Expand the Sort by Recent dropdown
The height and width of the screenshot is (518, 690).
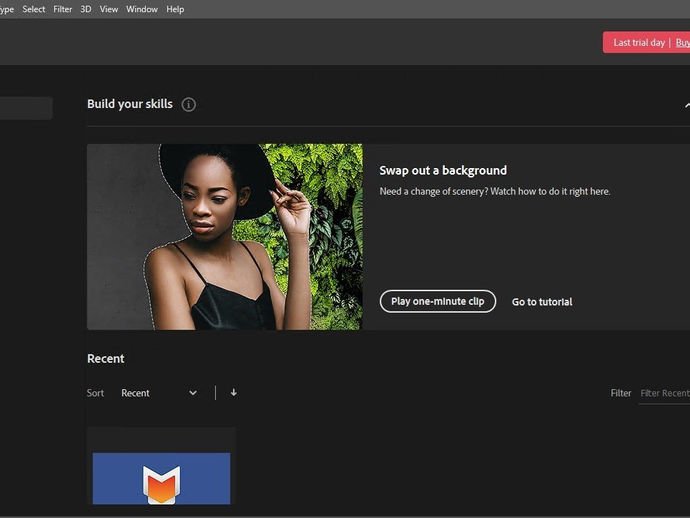tap(159, 393)
